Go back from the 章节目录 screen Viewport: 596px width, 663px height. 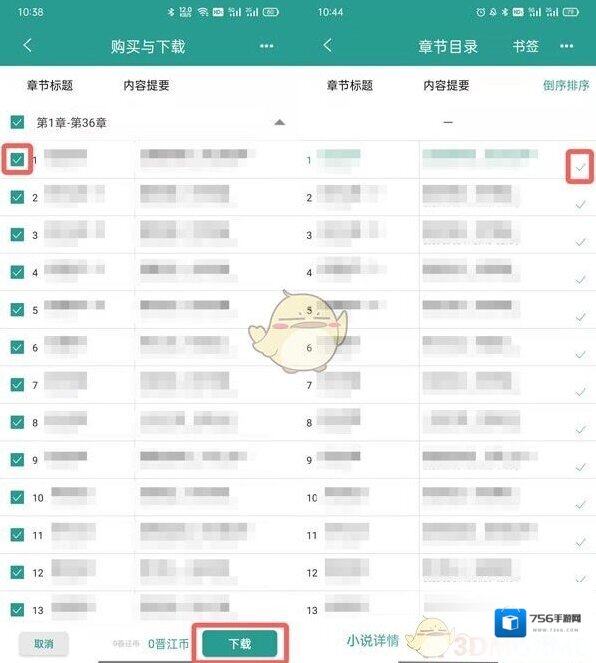tap(328, 45)
